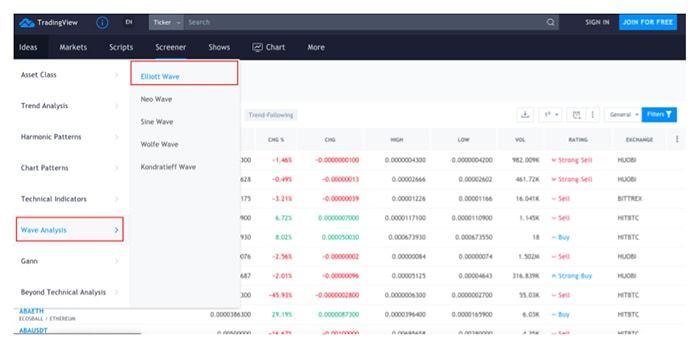The image size is (700, 363).
Task: Click the SIGN IN link
Action: (x=597, y=22)
